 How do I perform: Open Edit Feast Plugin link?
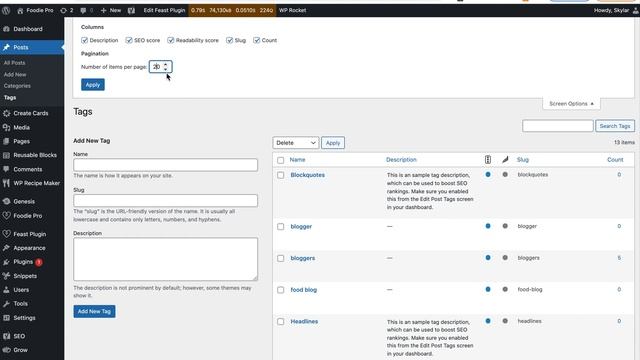164,10
